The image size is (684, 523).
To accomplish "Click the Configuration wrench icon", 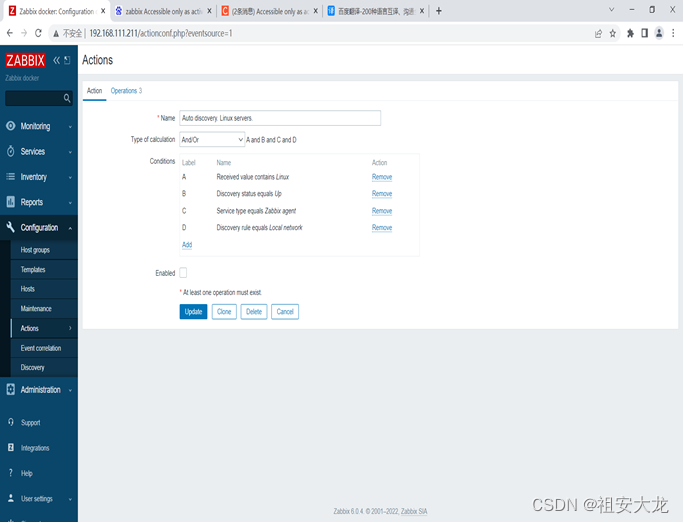I will [11, 227].
